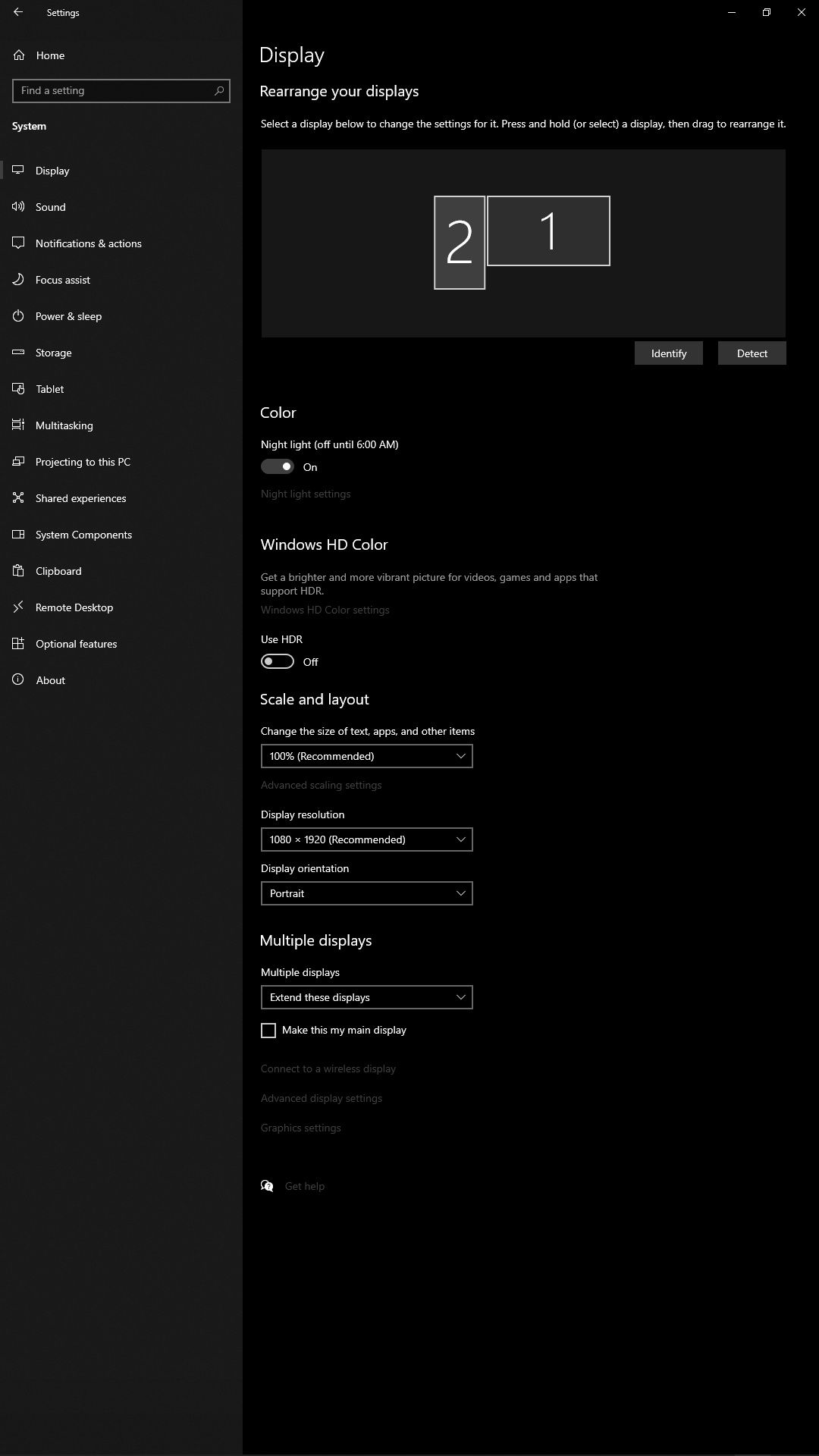The image size is (819, 1456).
Task: Check Make this my main display
Action: [x=268, y=1030]
